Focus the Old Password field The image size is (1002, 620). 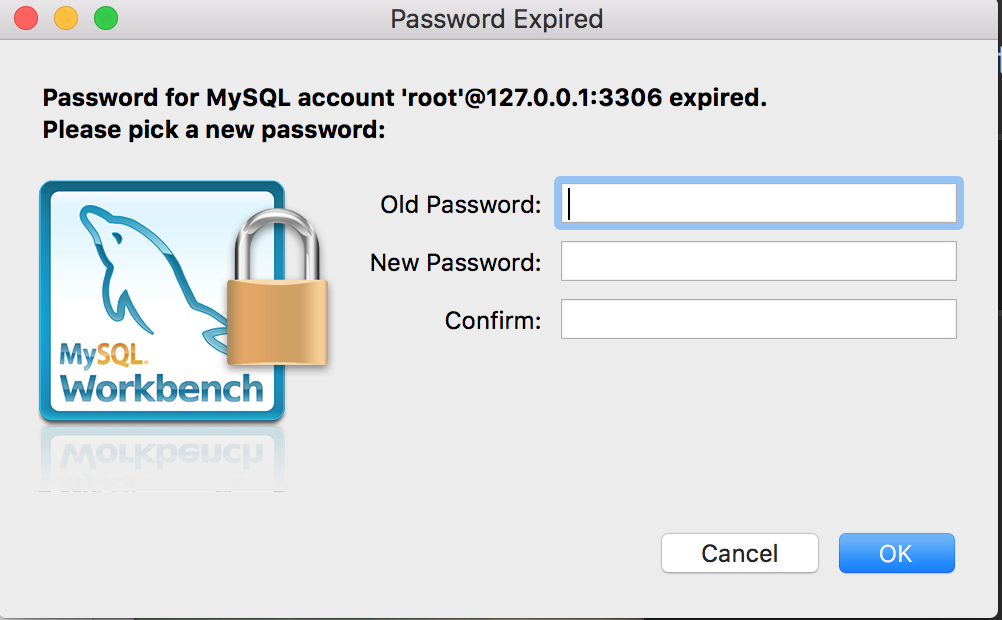tap(759, 203)
